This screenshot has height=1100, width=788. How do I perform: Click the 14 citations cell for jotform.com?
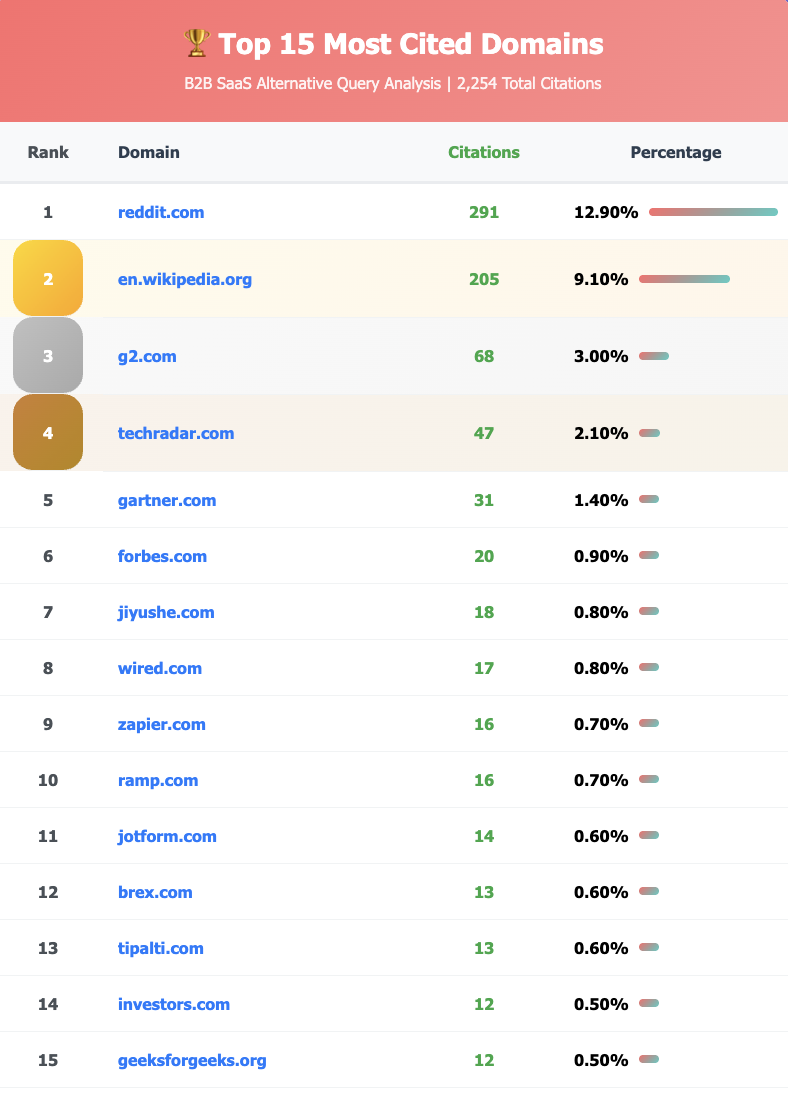(x=483, y=836)
